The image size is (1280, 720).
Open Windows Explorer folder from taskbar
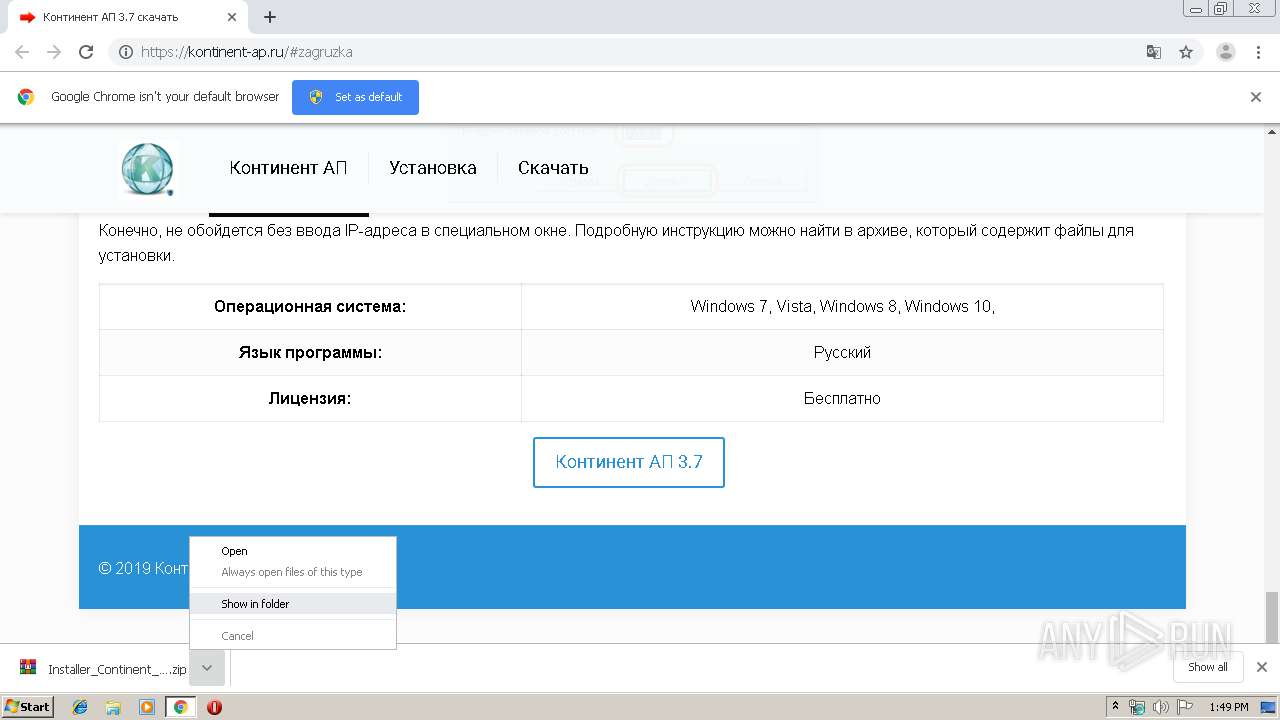113,707
